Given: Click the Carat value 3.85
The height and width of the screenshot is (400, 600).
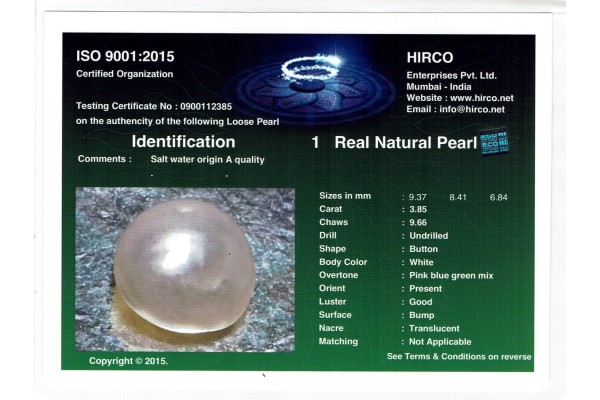Looking at the screenshot, I should click(418, 209).
